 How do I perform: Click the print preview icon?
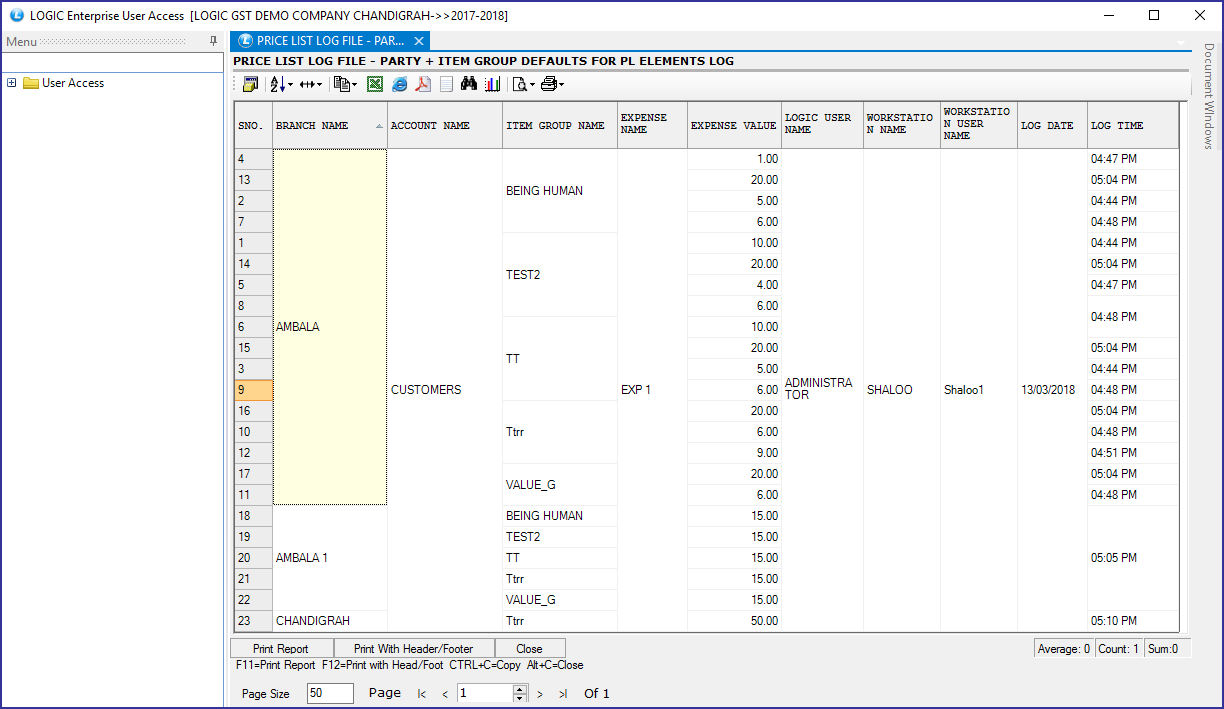point(520,85)
